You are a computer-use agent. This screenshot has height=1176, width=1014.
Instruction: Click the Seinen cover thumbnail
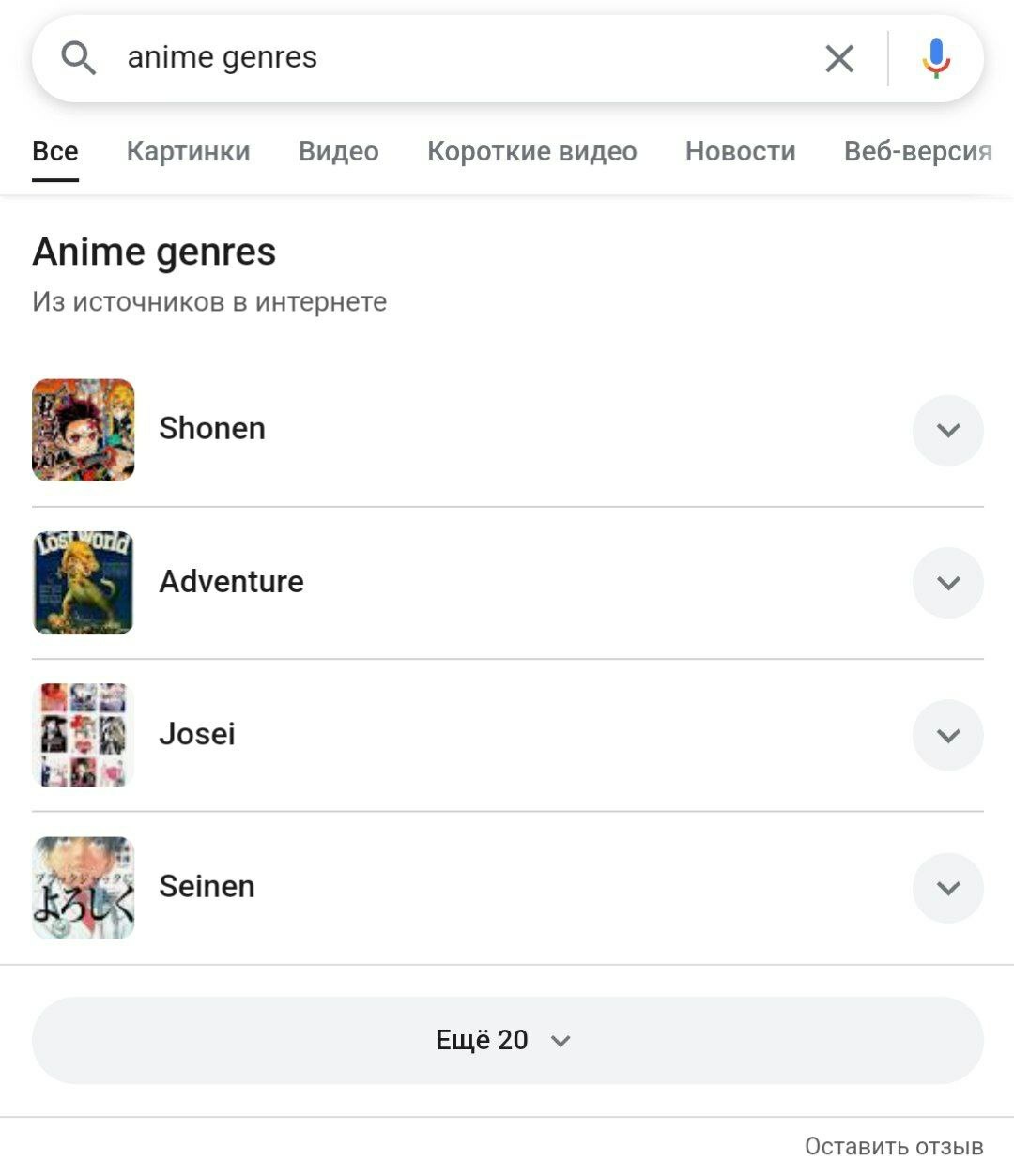[x=84, y=888]
